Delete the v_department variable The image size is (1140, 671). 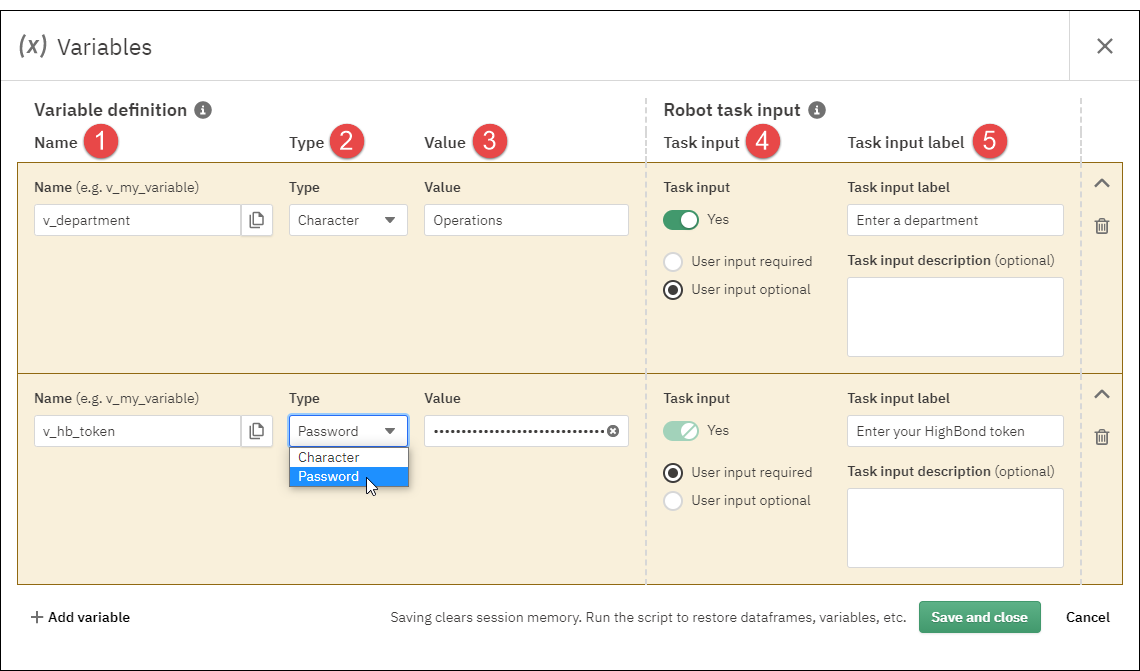point(1102,226)
